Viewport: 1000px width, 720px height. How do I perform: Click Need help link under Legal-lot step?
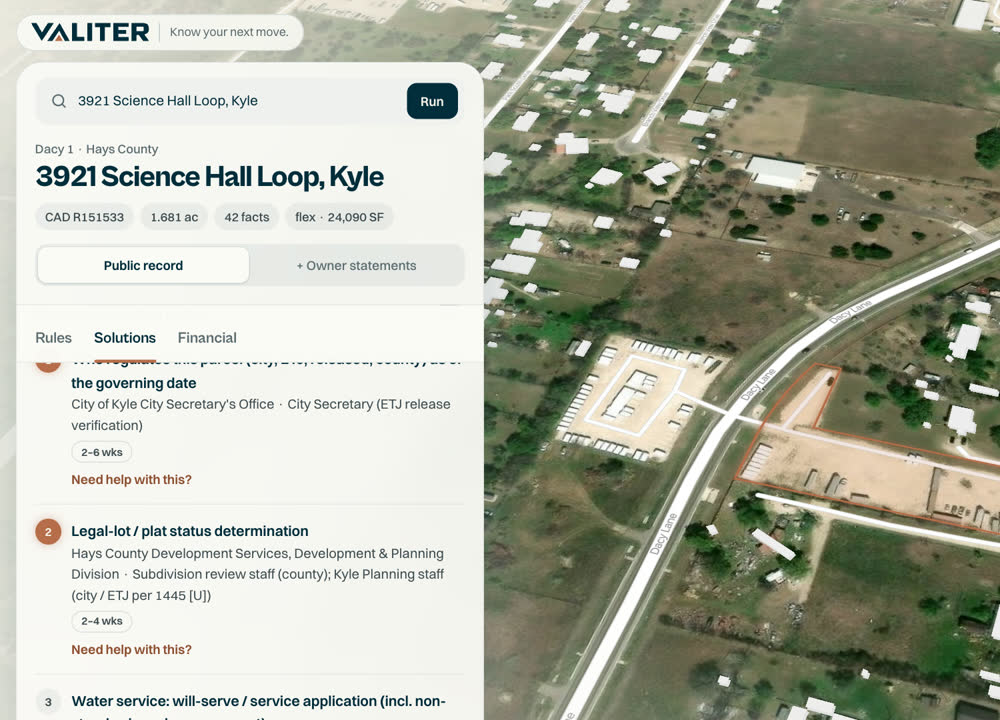(131, 649)
